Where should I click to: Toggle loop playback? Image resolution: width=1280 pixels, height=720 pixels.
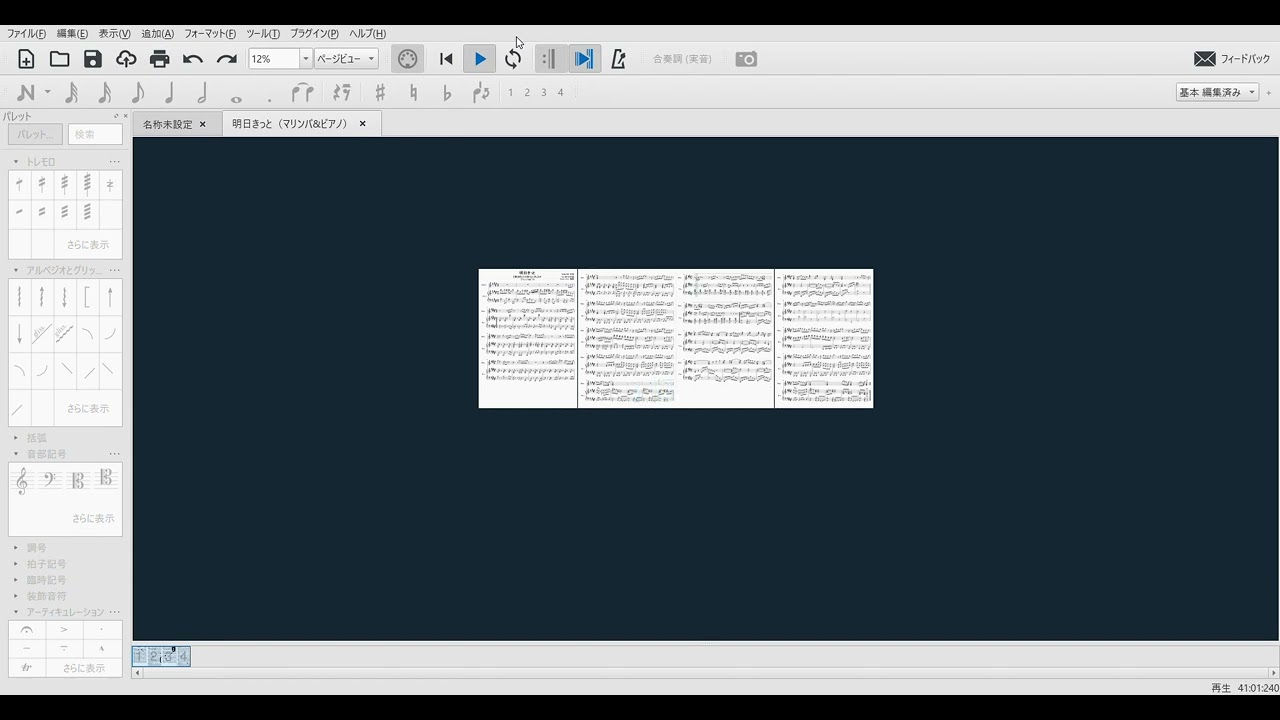tap(513, 59)
